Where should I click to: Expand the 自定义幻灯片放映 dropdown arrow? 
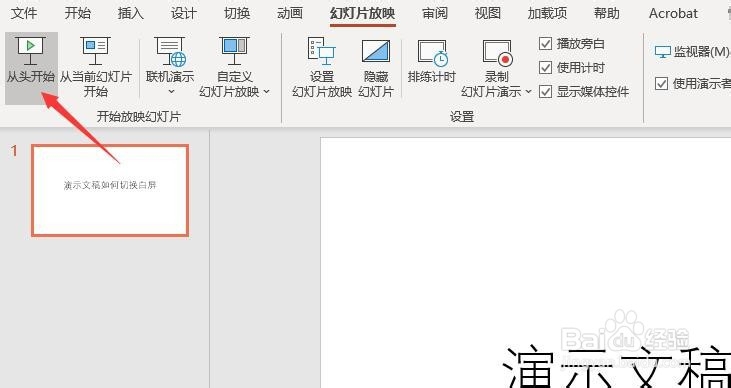(x=267, y=91)
